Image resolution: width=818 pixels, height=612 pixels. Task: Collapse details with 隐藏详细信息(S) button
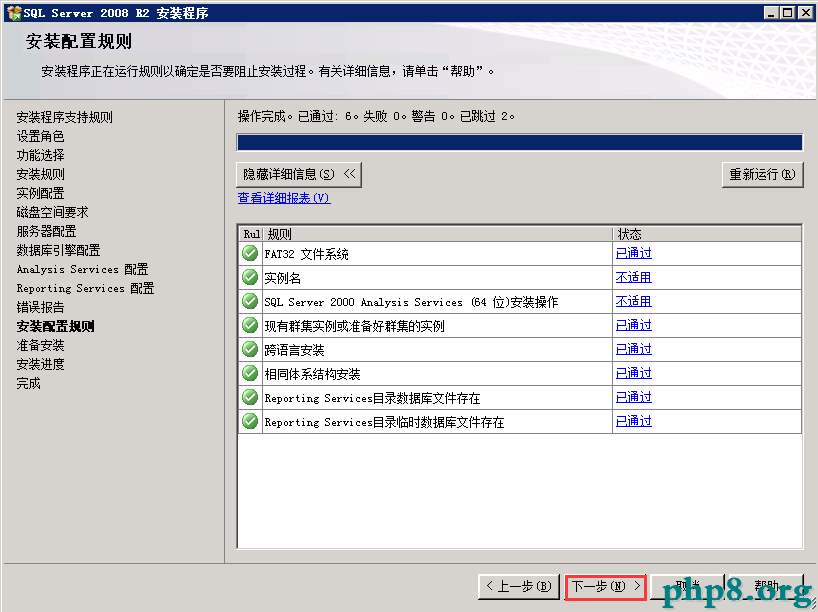click(x=299, y=174)
